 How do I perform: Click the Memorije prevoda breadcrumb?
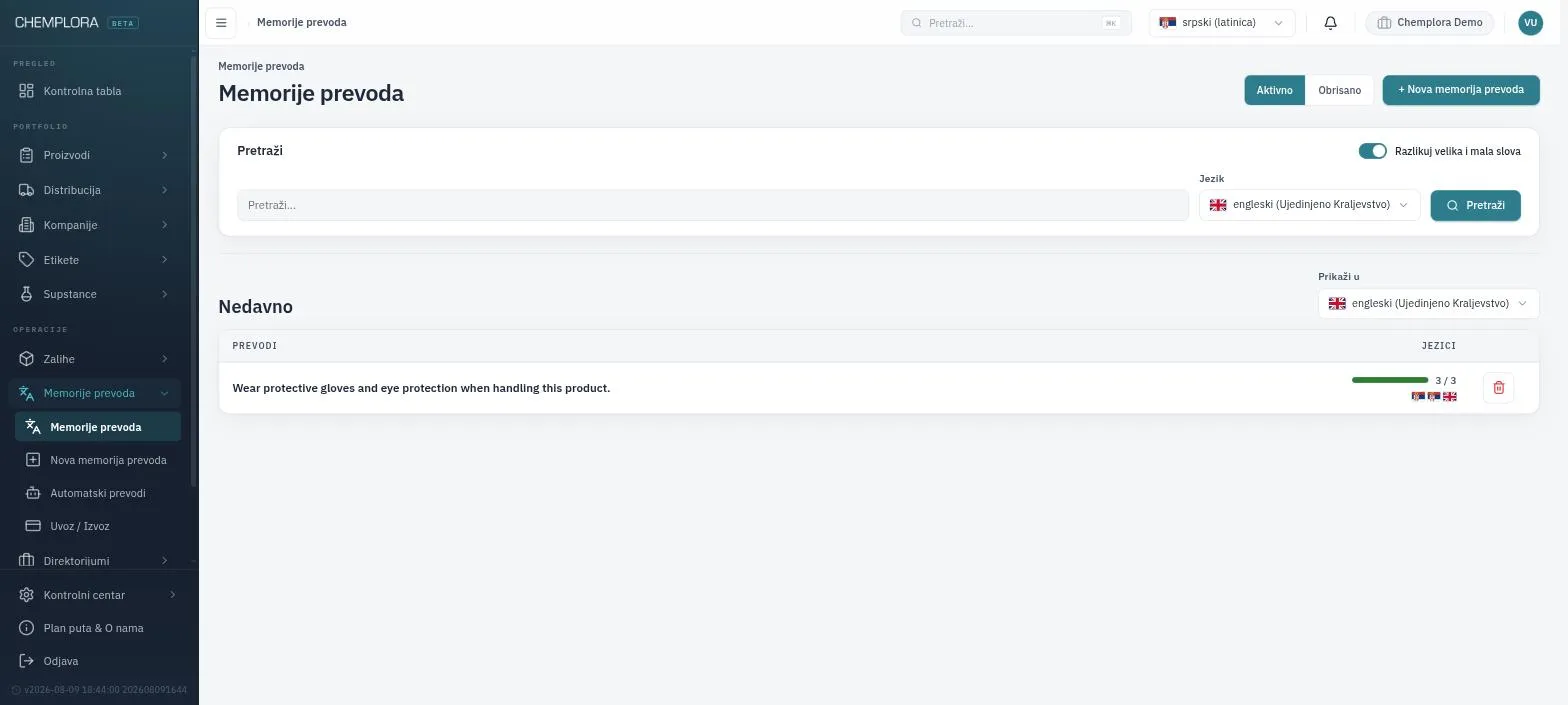302,22
